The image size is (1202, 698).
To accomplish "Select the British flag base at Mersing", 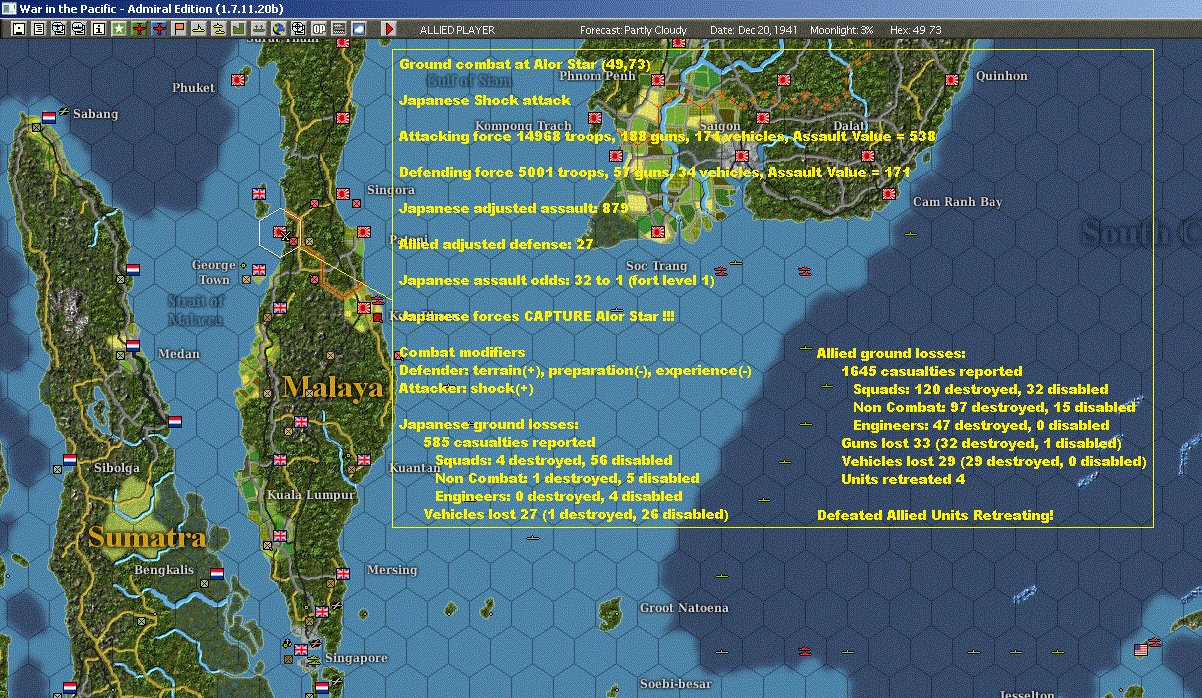I will pyautogui.click(x=343, y=574).
